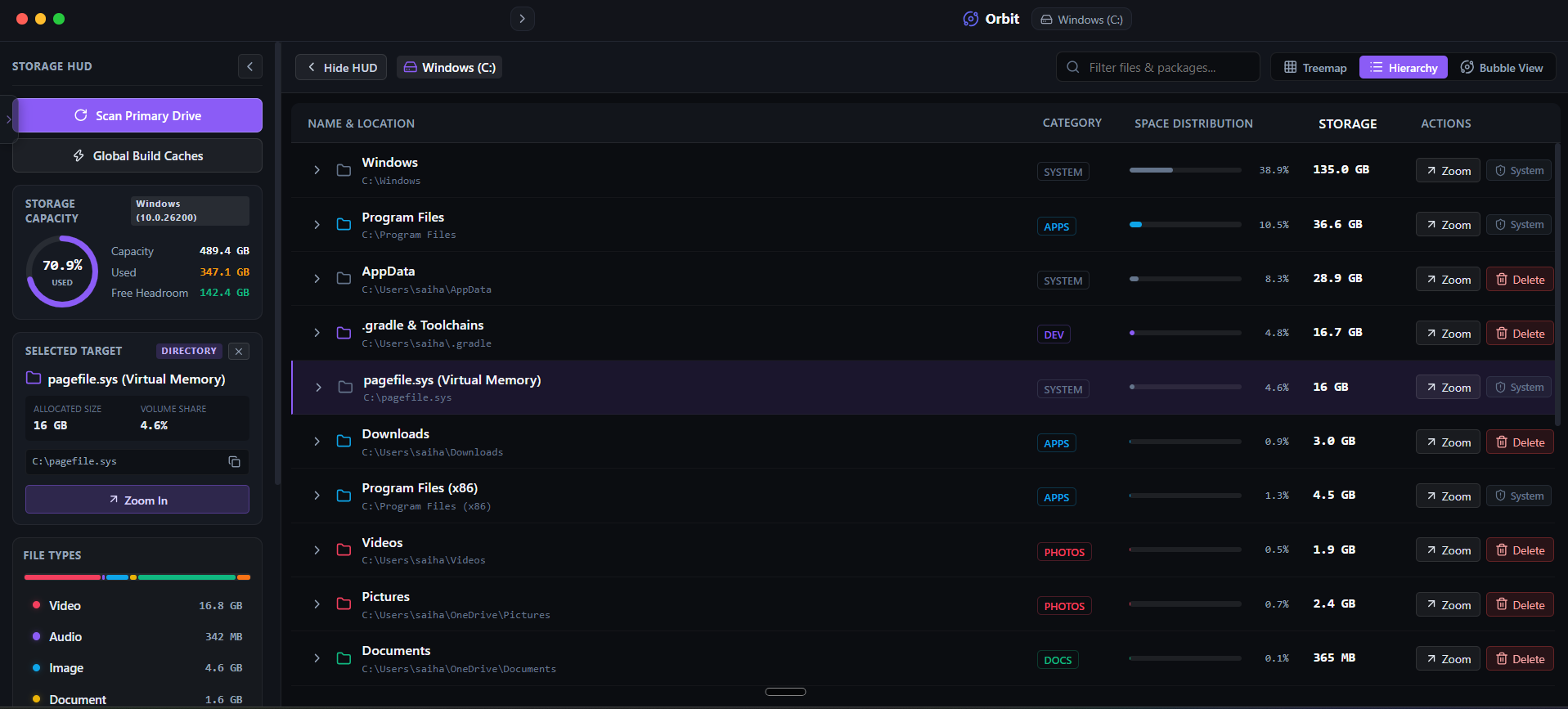Click the Windows space distribution bar
1568x709 pixels.
pos(1185,170)
